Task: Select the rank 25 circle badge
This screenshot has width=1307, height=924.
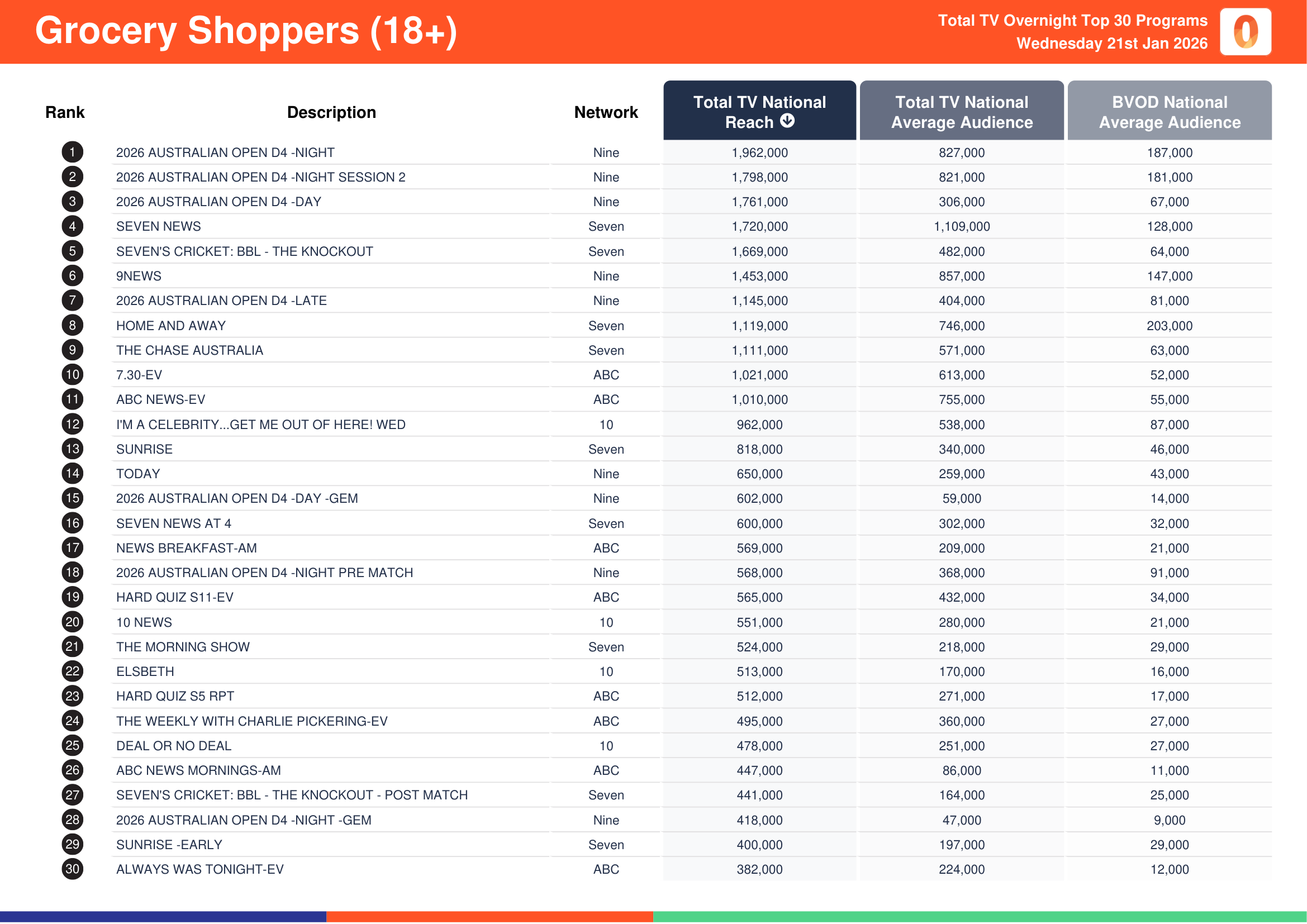Action: (72, 745)
